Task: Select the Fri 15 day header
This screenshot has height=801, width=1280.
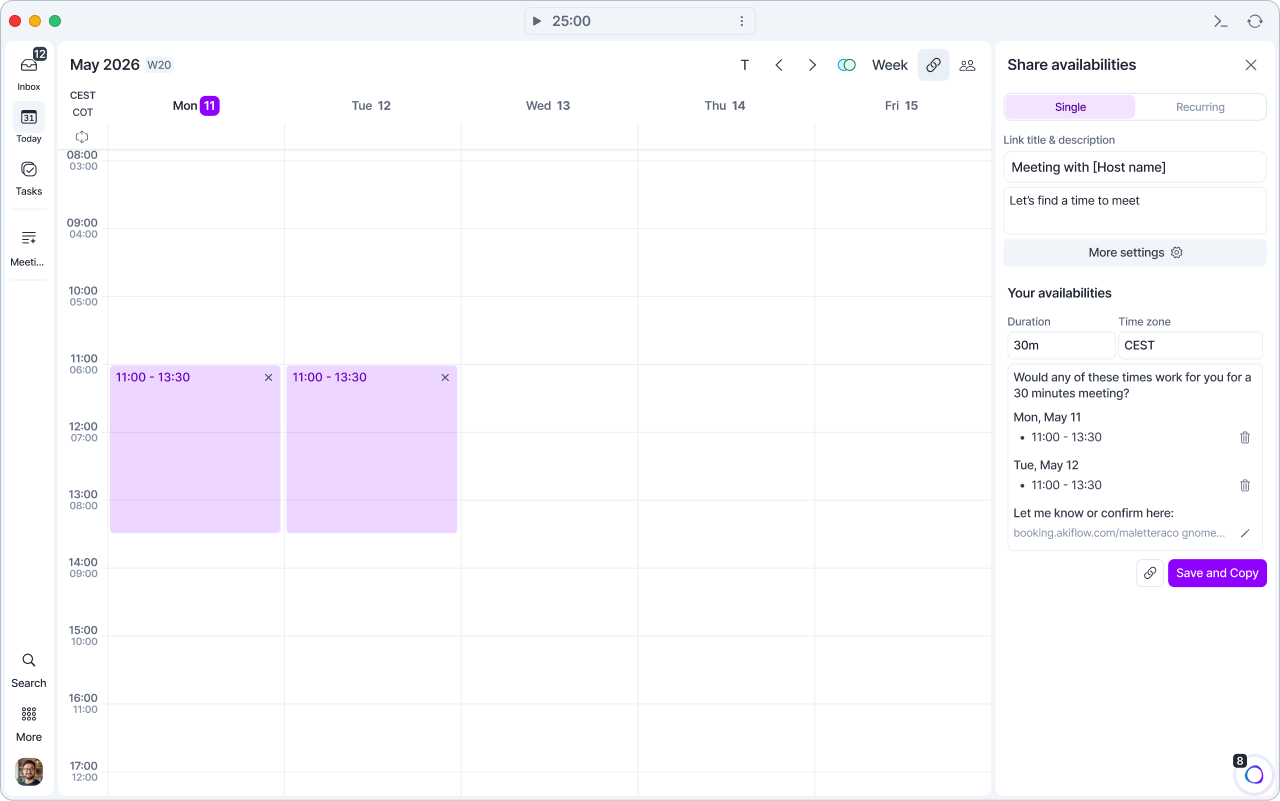Action: tap(901, 106)
